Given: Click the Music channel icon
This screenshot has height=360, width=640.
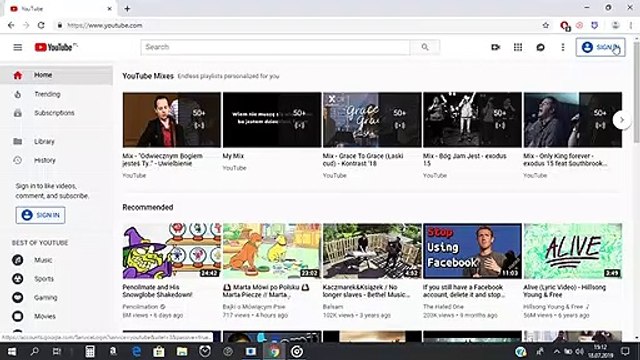Looking at the screenshot, I should [18, 260].
